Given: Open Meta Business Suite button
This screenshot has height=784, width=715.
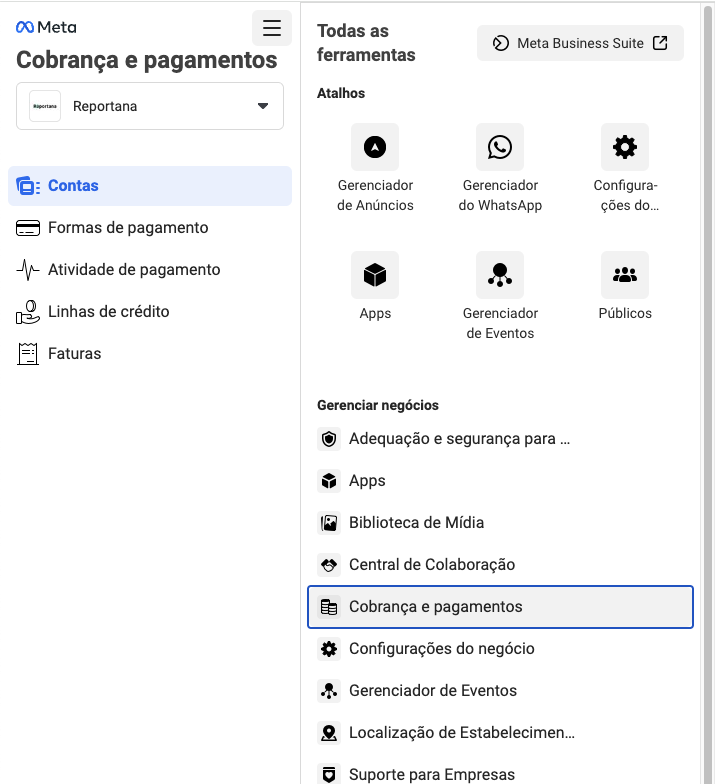Looking at the screenshot, I should point(580,43).
